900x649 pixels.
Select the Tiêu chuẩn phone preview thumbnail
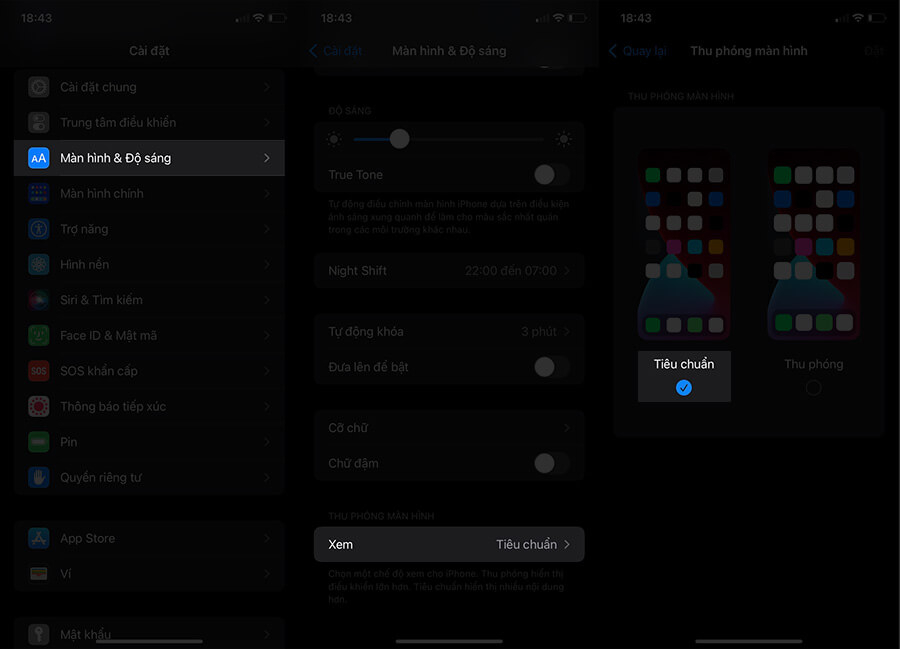[684, 245]
